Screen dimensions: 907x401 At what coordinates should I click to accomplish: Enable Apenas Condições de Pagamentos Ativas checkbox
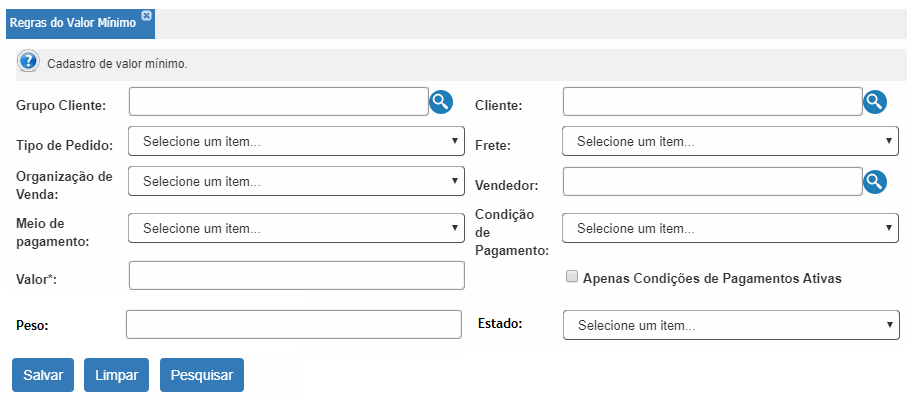(x=572, y=277)
